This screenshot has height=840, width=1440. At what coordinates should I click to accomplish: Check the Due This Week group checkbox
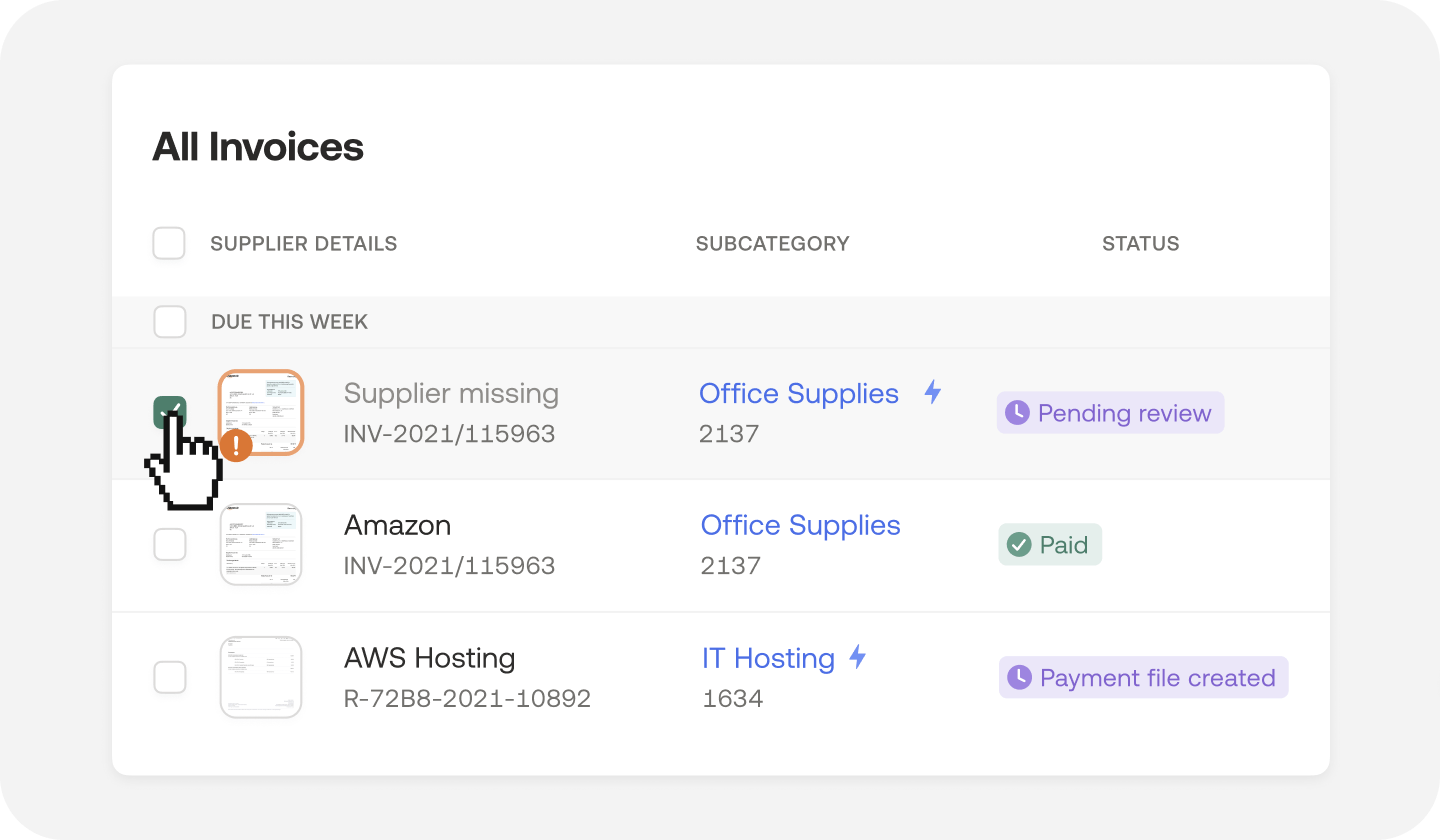[170, 322]
